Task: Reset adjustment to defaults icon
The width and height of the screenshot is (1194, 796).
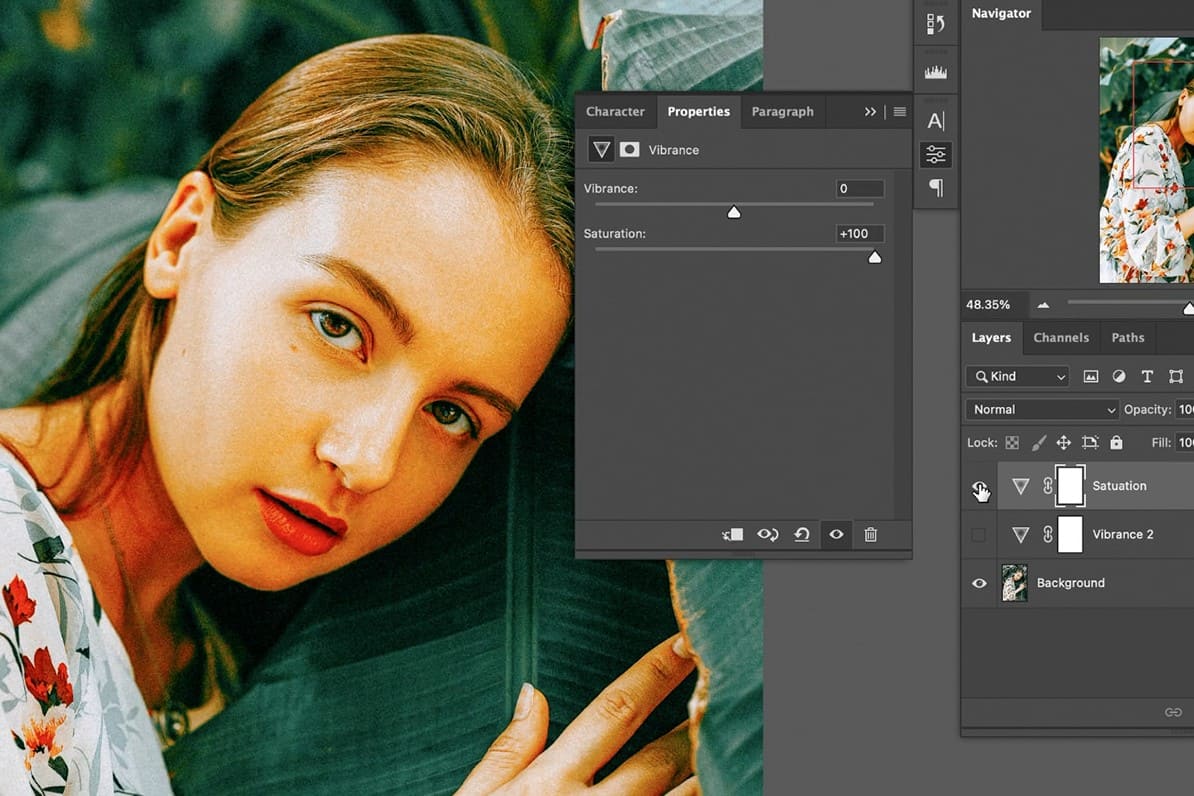Action: [801, 535]
